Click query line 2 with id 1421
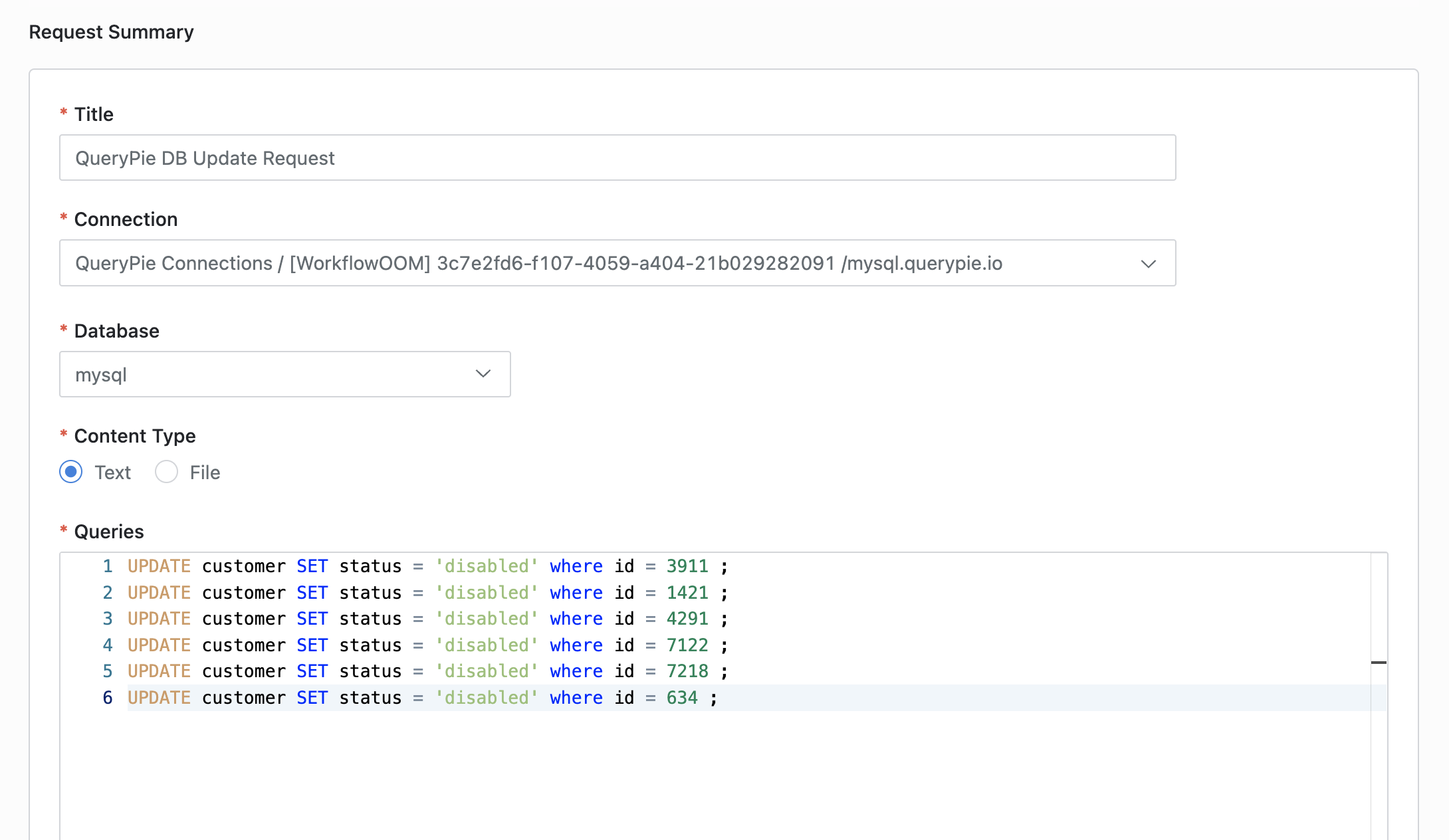Screen dimensions: 1449x840 (x=427, y=592)
